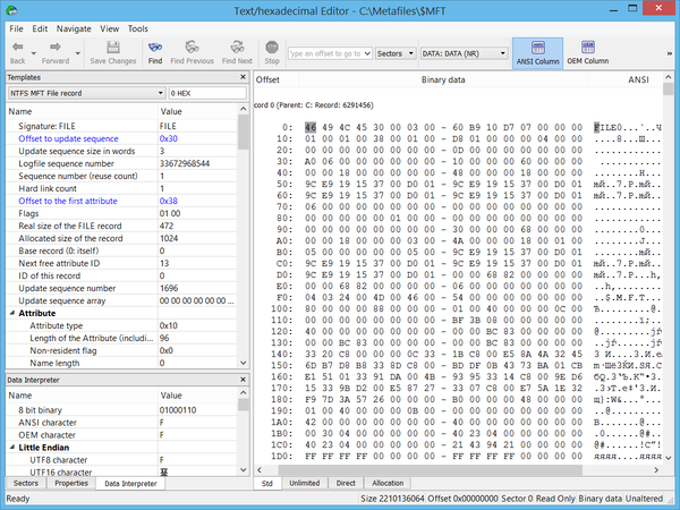Click the template offset 0 HEX field
Viewport: 680px width, 510px height.
(x=207, y=93)
